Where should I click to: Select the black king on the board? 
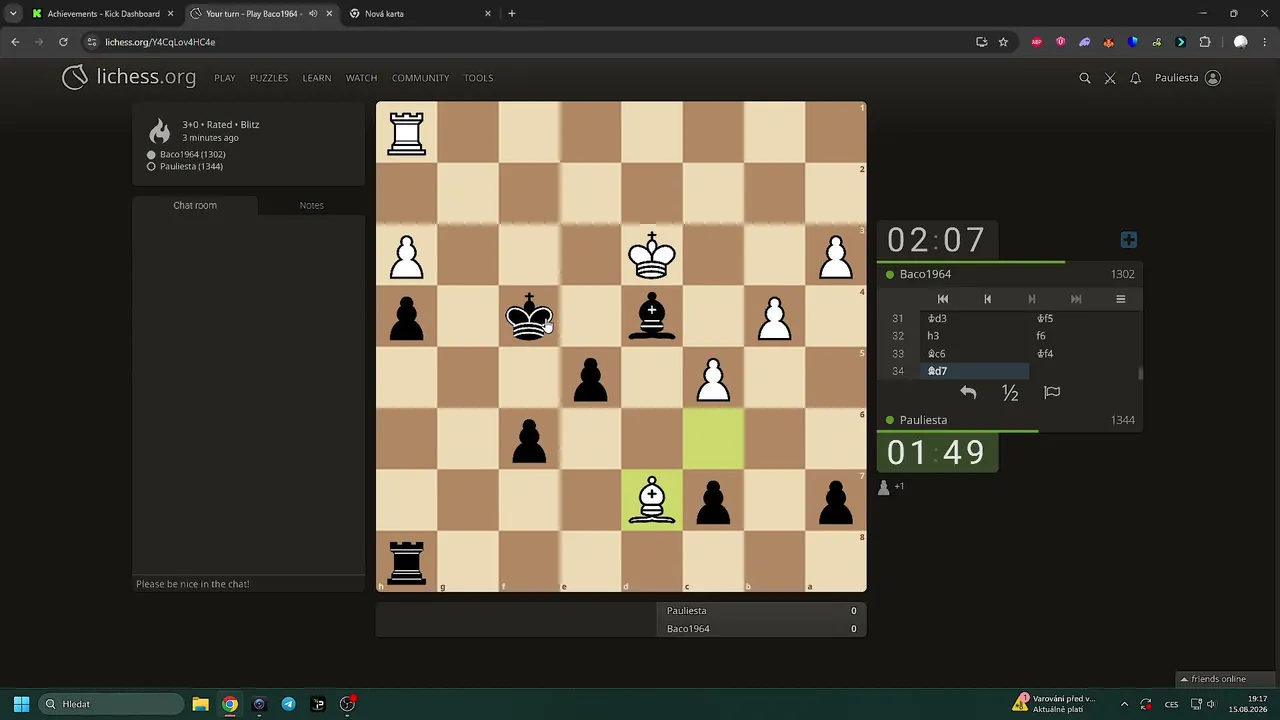[x=529, y=317]
